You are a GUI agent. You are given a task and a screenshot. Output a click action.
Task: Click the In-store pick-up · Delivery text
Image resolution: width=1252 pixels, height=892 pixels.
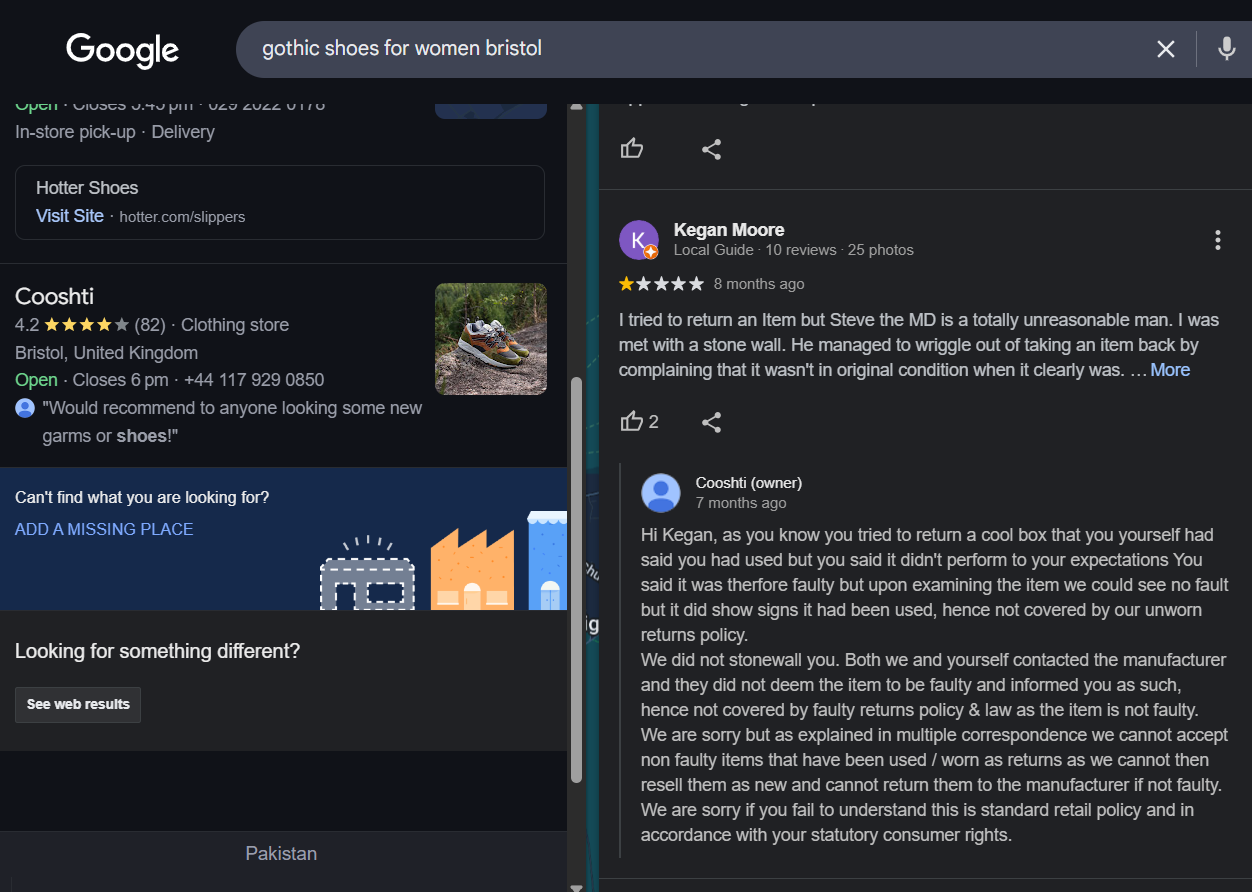pyautogui.click(x=115, y=132)
